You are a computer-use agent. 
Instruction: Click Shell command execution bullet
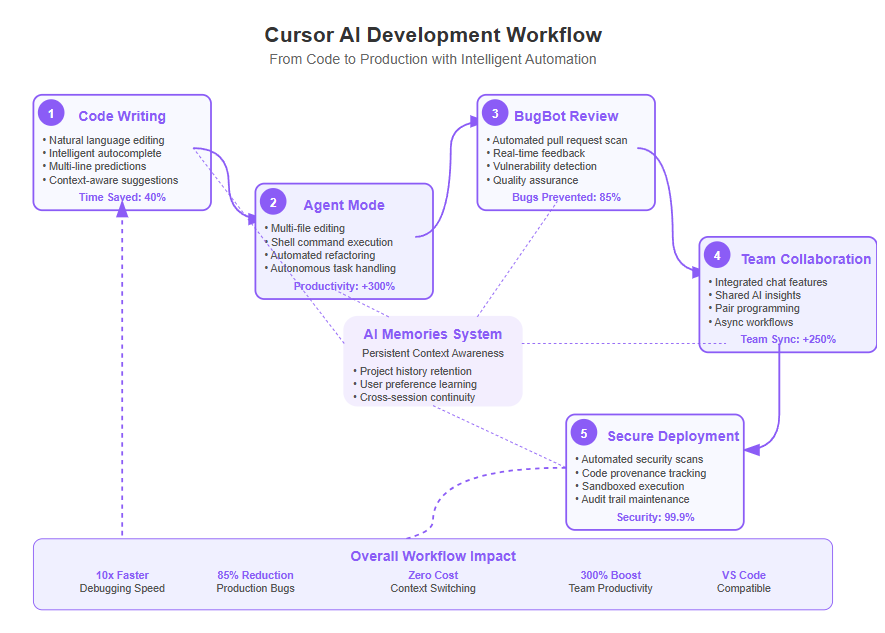click(328, 242)
